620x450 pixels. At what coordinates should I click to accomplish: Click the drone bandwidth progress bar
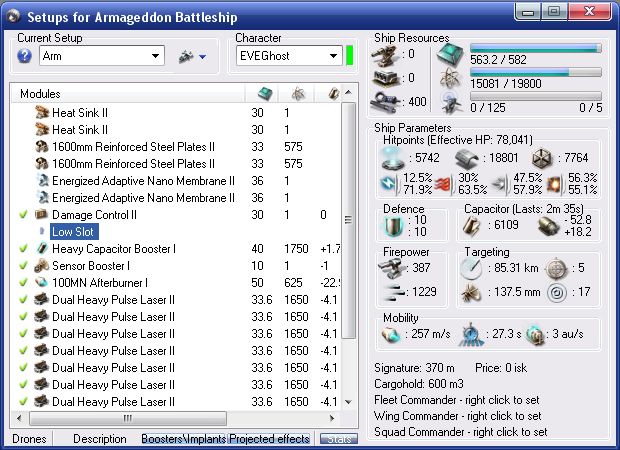pos(536,96)
